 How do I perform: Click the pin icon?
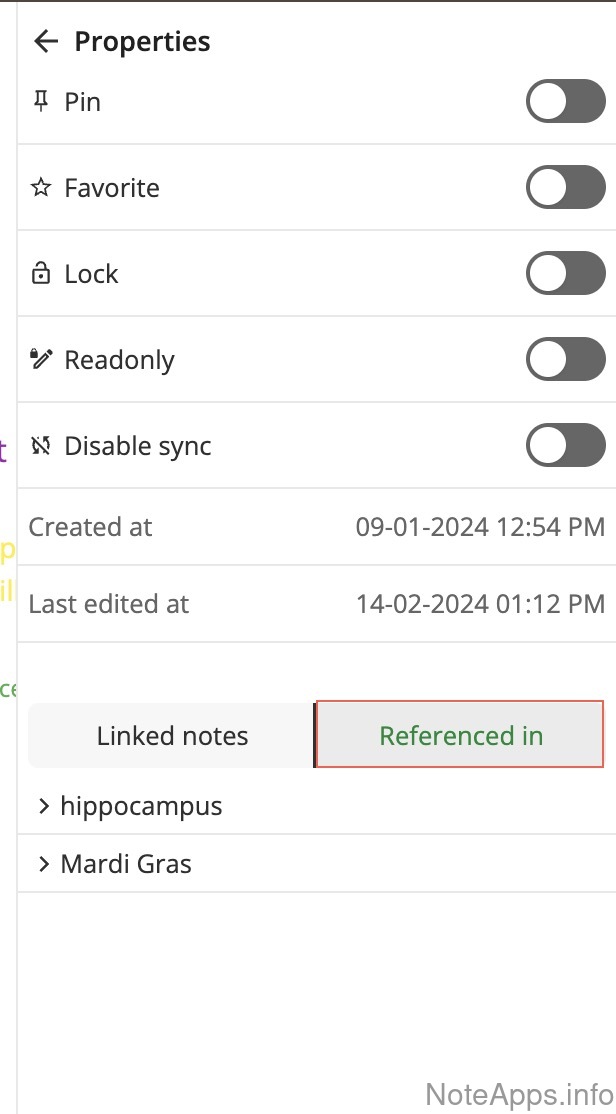[41, 101]
